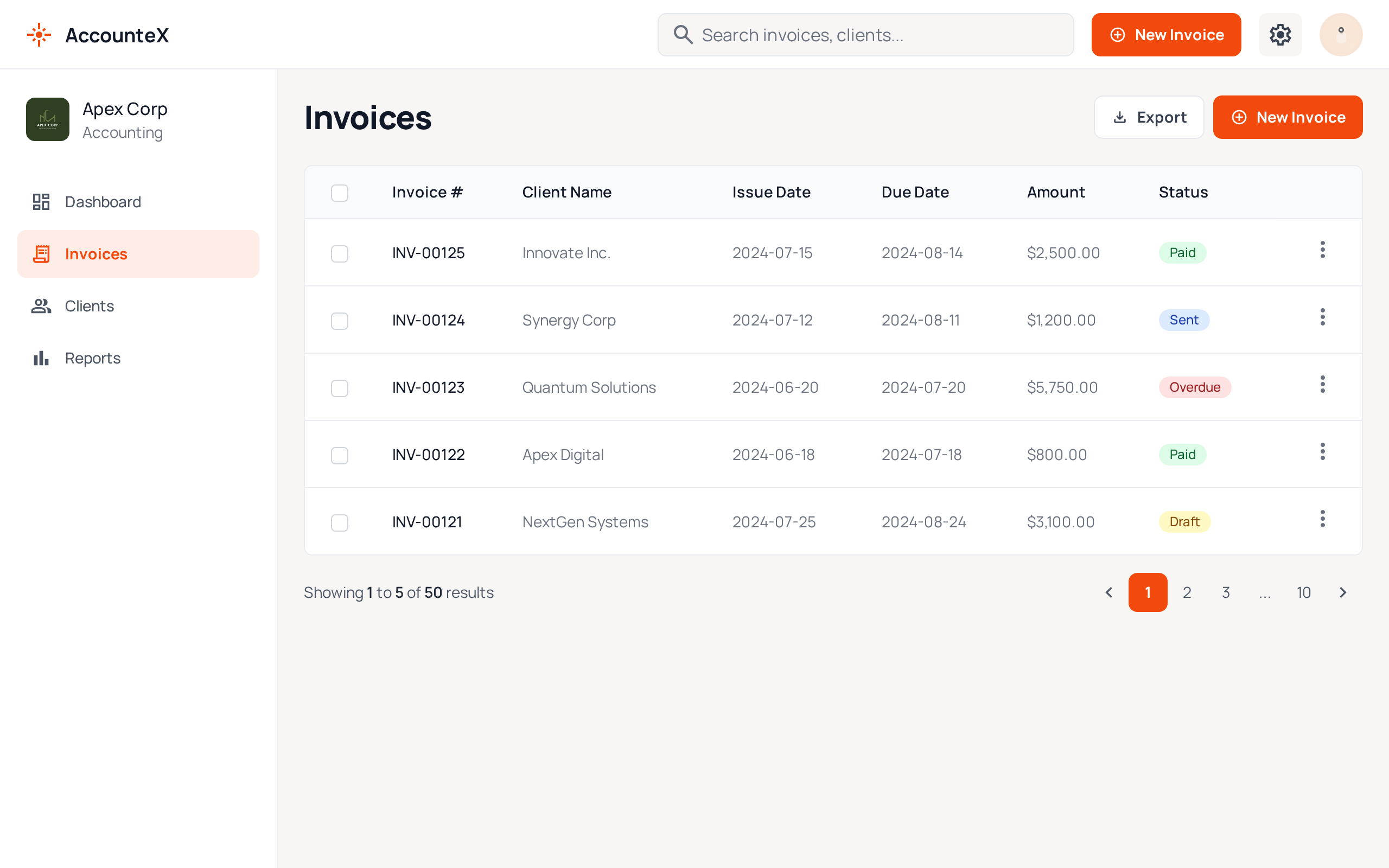Check the checkbox for INV-00125
1389x868 pixels.
339,253
